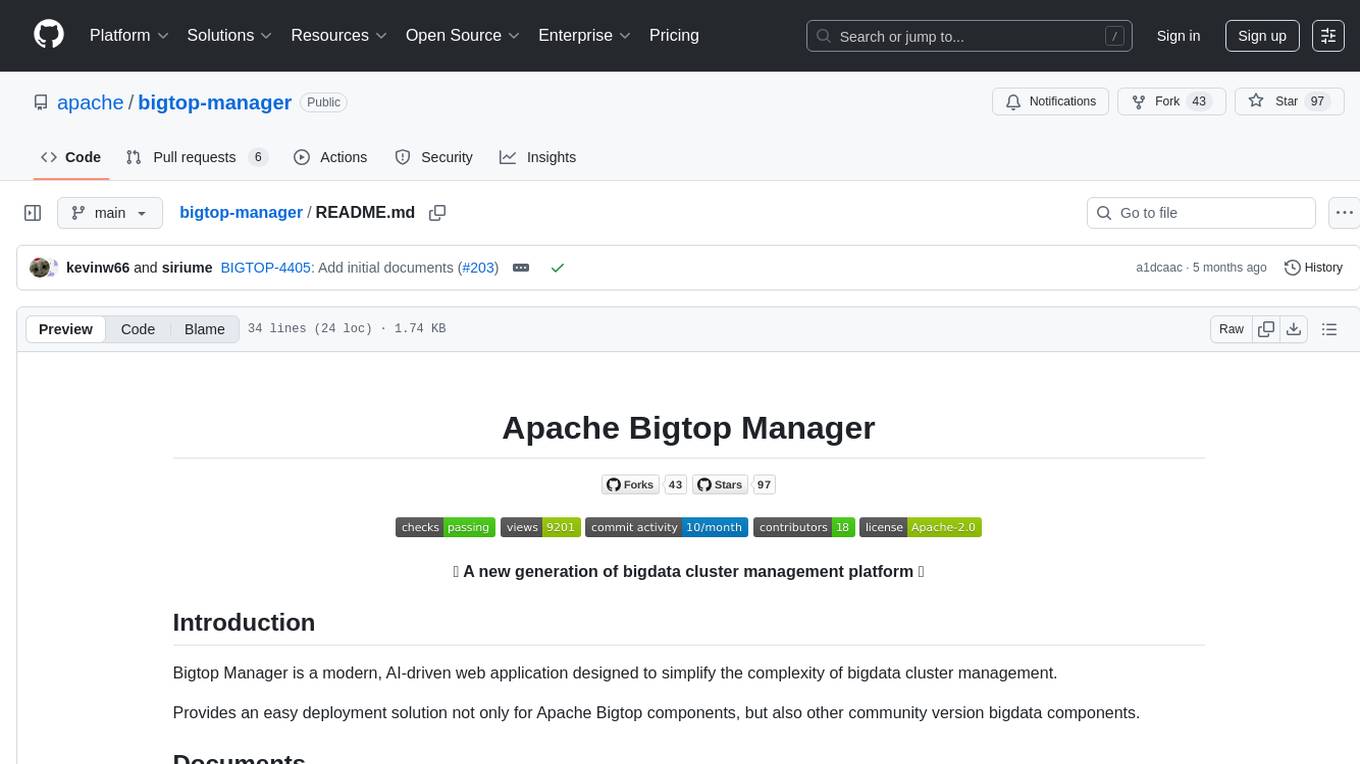Open the document outline list
Image resolution: width=1360 pixels, height=764 pixels.
pos(1329,329)
